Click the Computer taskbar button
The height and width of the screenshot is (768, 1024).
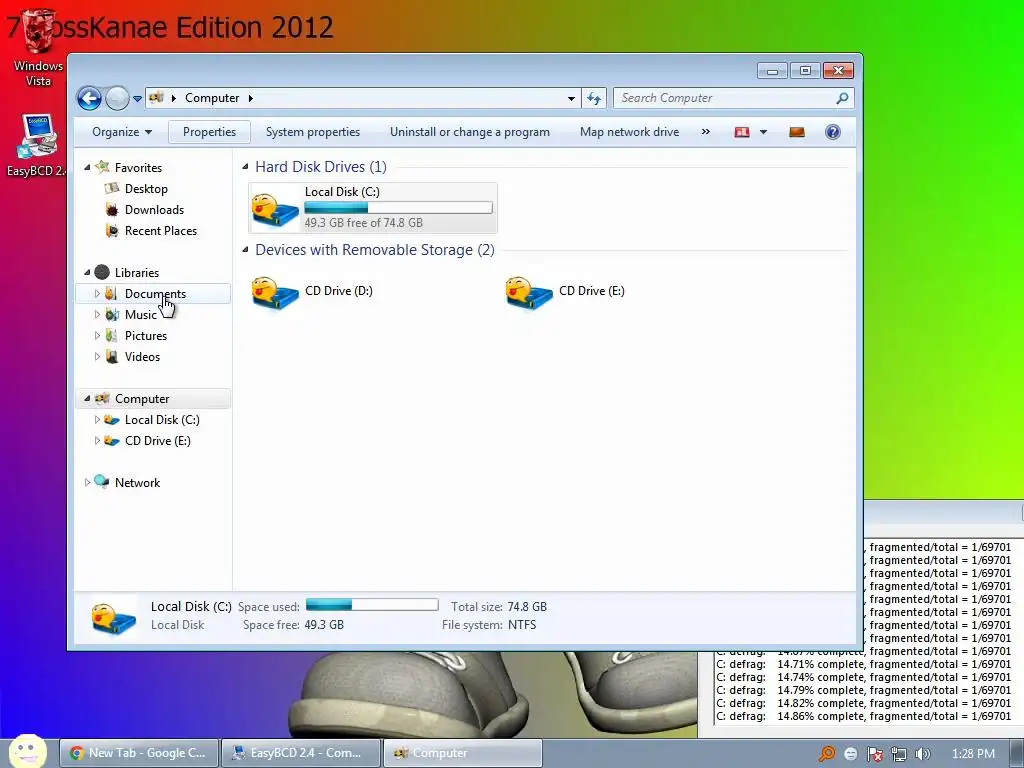(462, 753)
